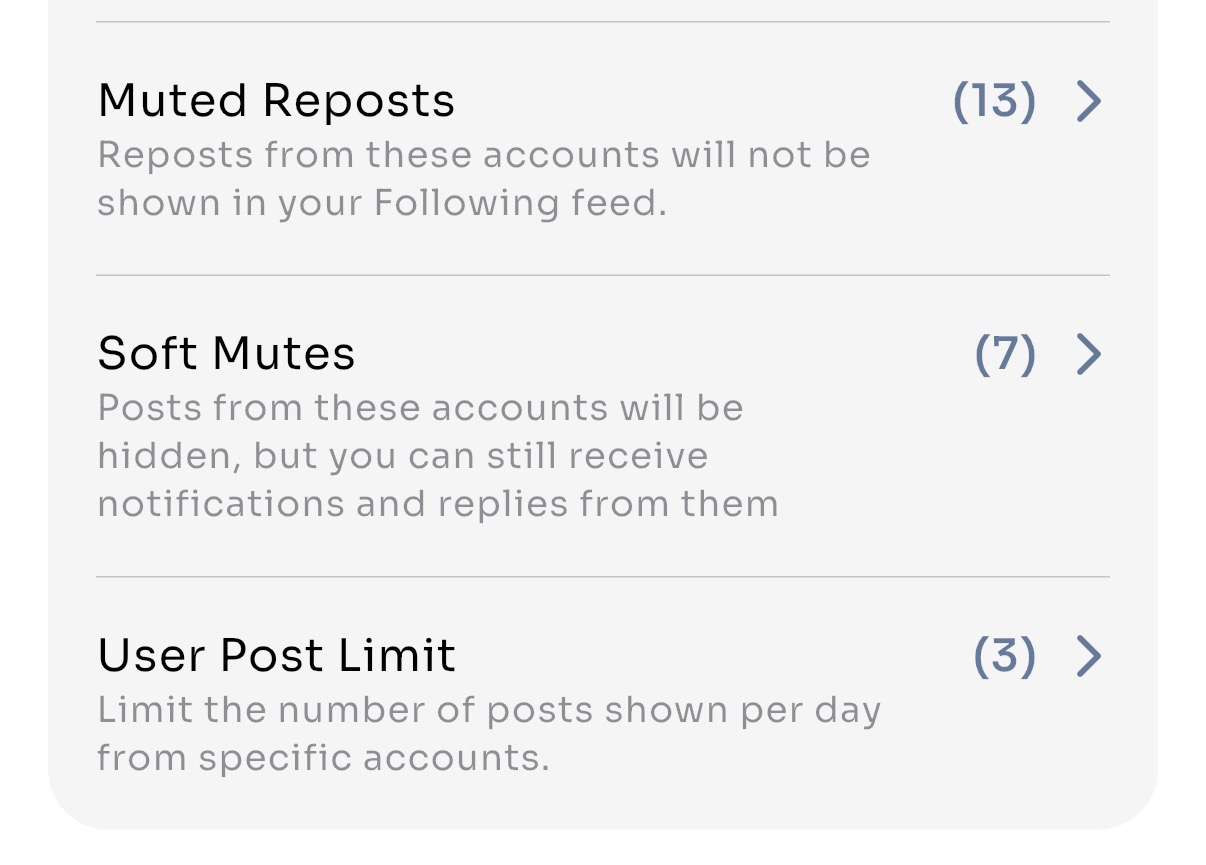Click empty space between Soft Mutes title and count
Viewport: 1206px width, 865px height.
coord(660,354)
